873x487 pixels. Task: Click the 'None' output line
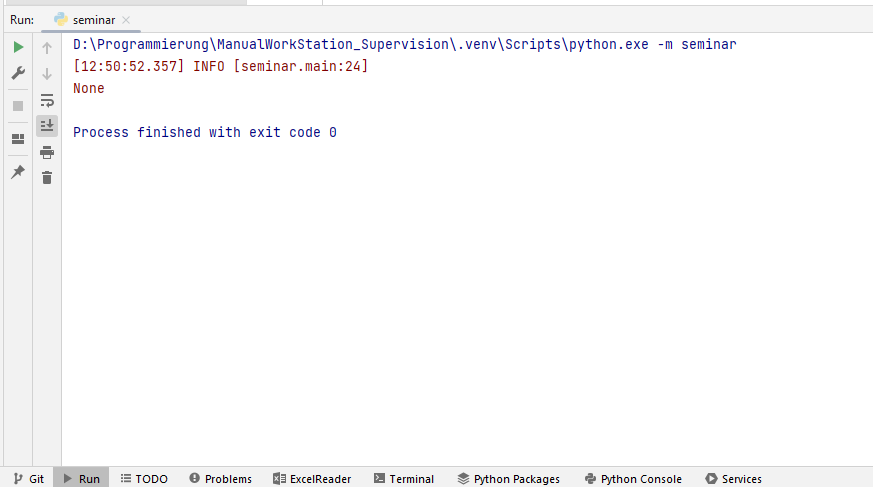pos(89,88)
